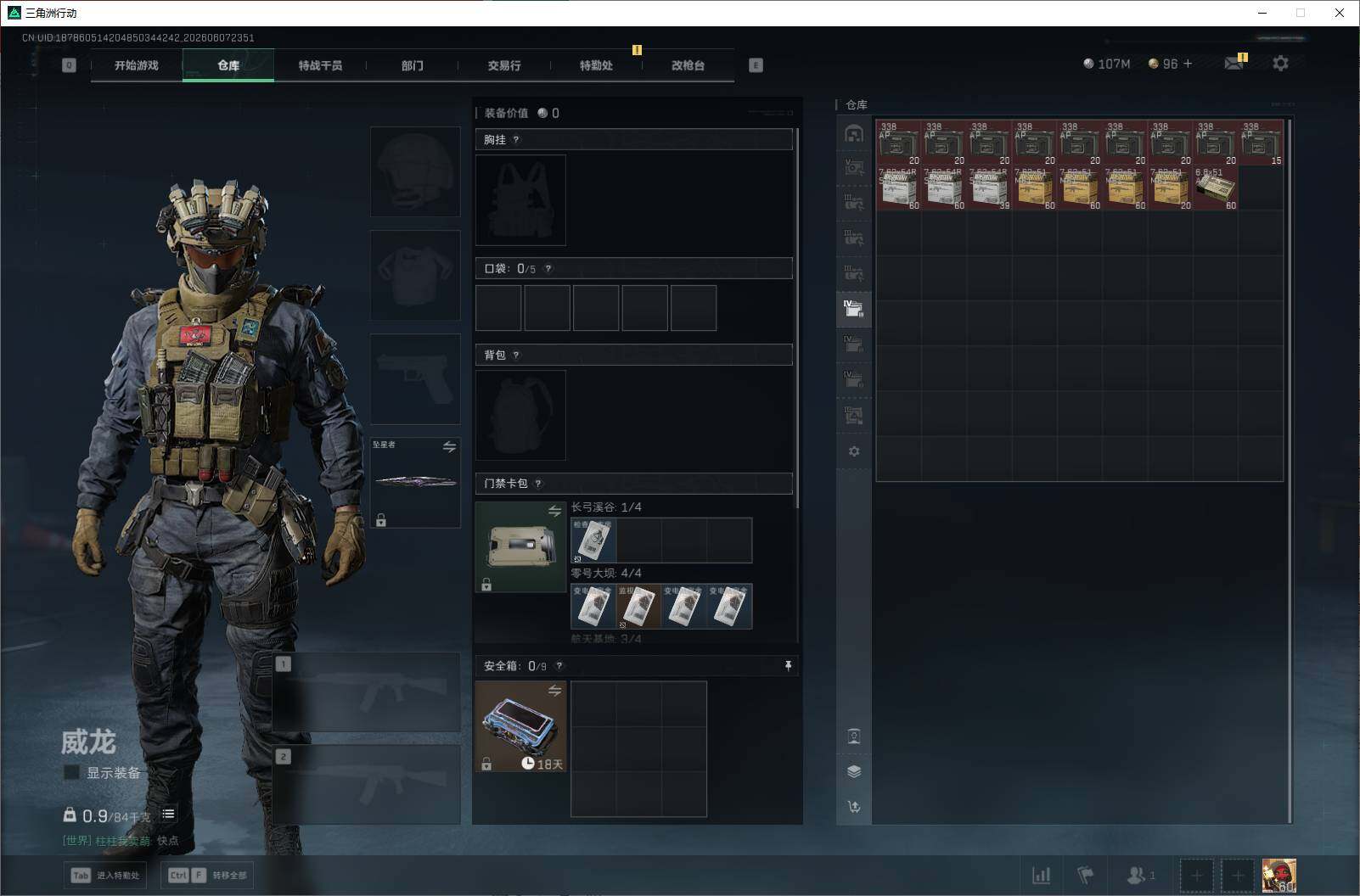
Task: Click the help icon beside 口袋
Action: click(x=548, y=269)
